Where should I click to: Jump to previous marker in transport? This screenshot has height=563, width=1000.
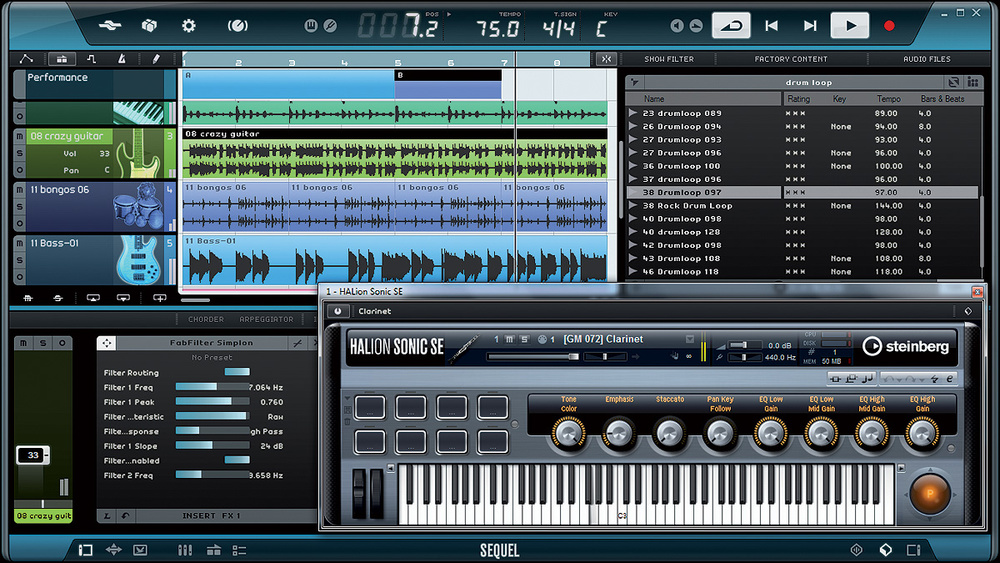coord(772,26)
